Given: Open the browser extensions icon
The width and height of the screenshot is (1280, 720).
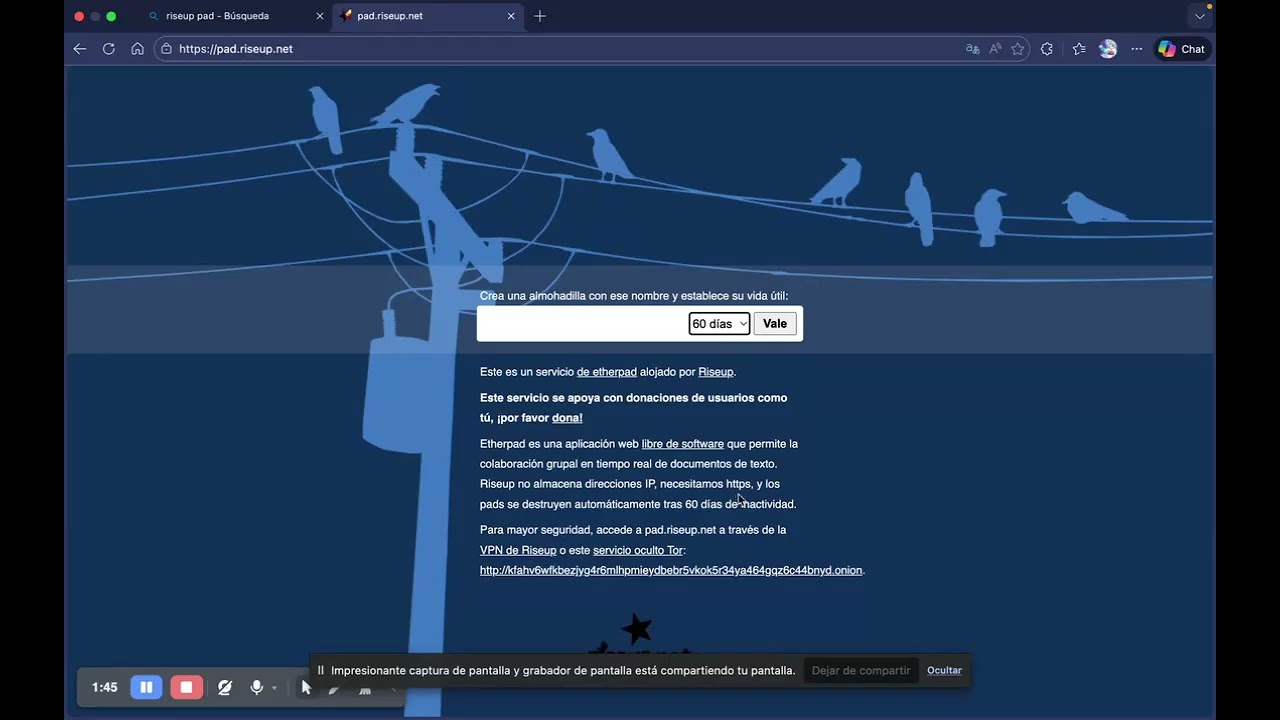Looking at the screenshot, I should 1047,49.
